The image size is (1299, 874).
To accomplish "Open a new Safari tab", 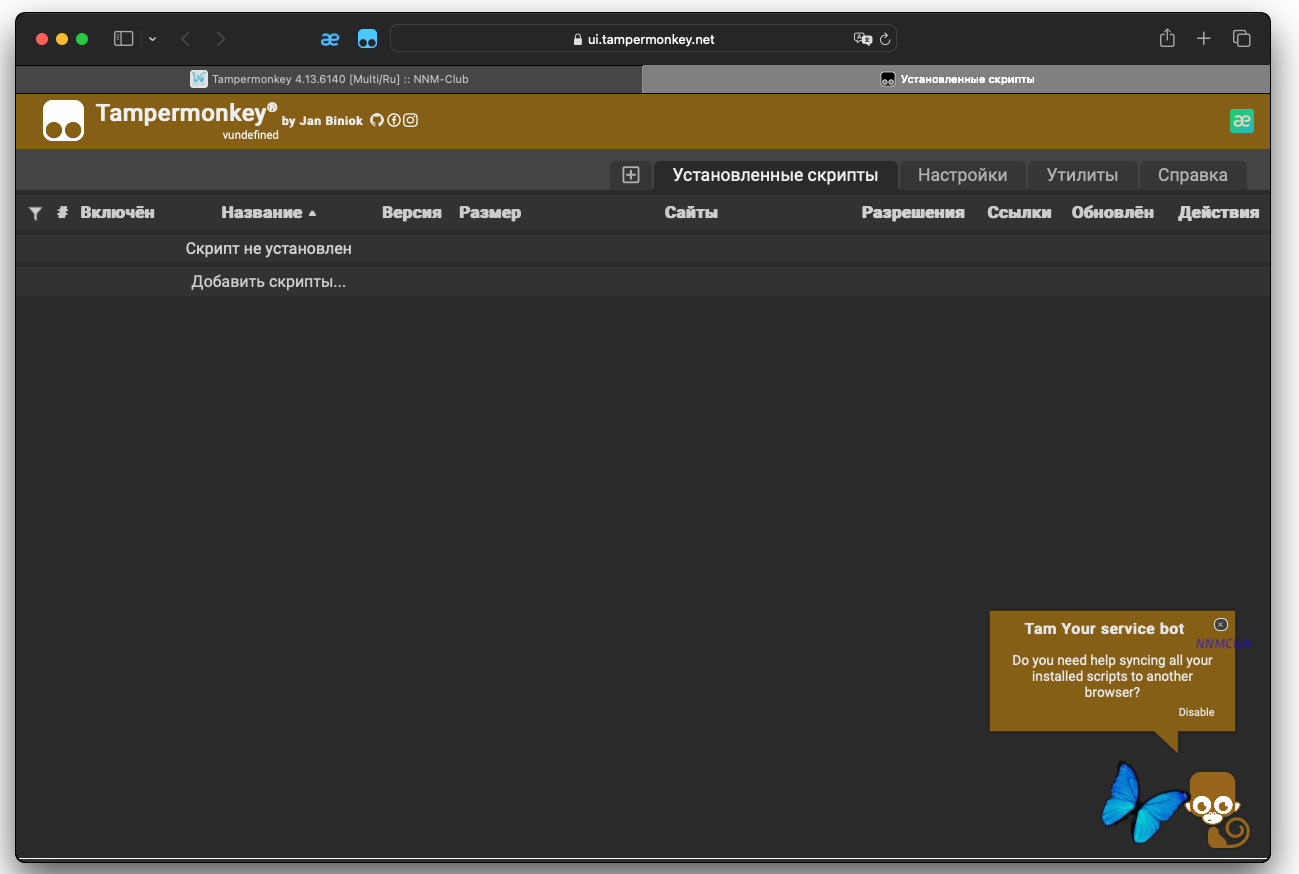I will [1204, 38].
